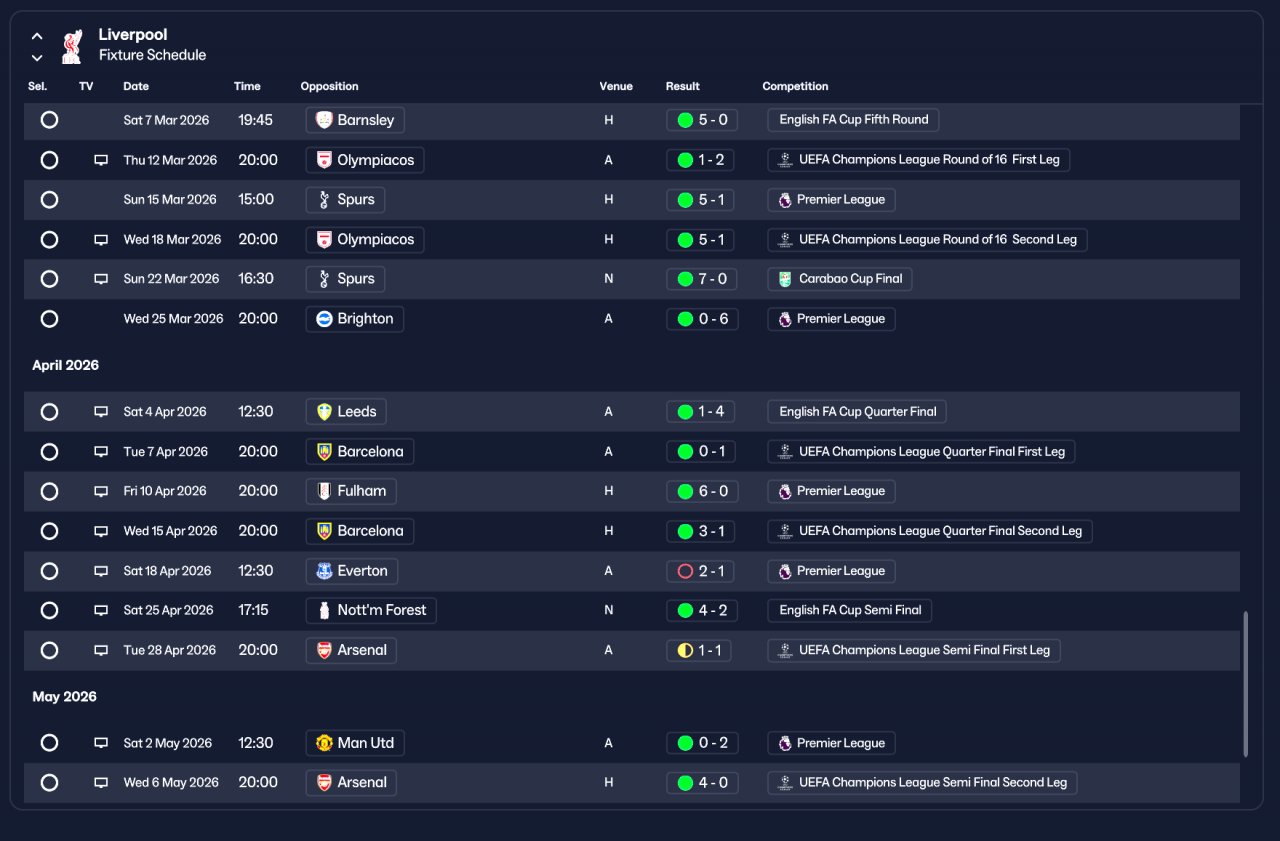
Task: Sort by the Competition column header
Action: tap(795, 86)
